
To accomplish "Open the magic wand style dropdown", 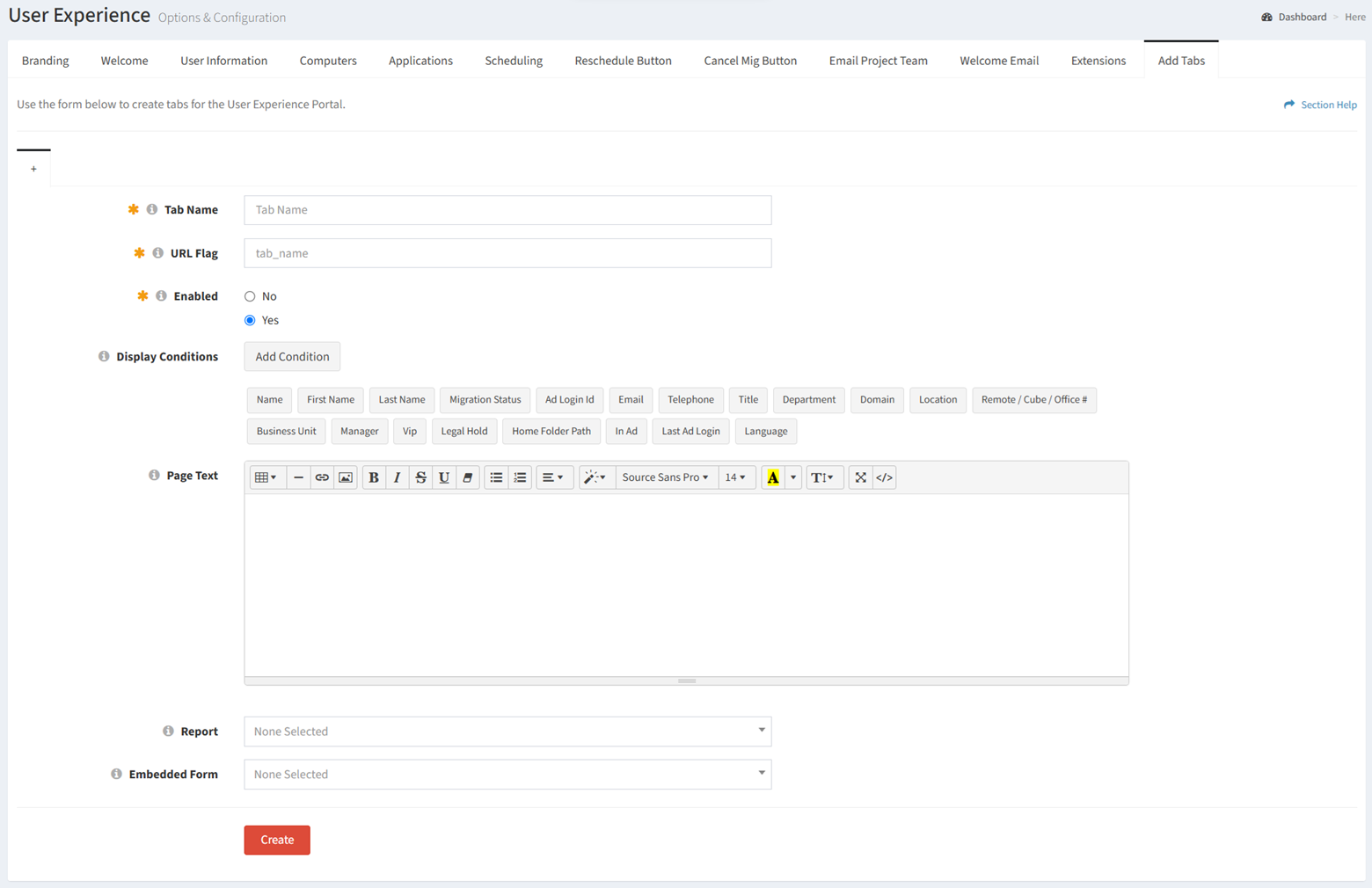I will [595, 477].
